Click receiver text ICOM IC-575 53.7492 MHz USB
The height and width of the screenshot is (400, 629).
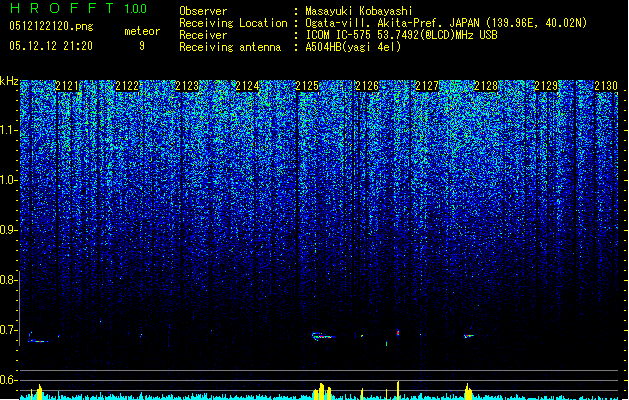click(x=401, y=35)
